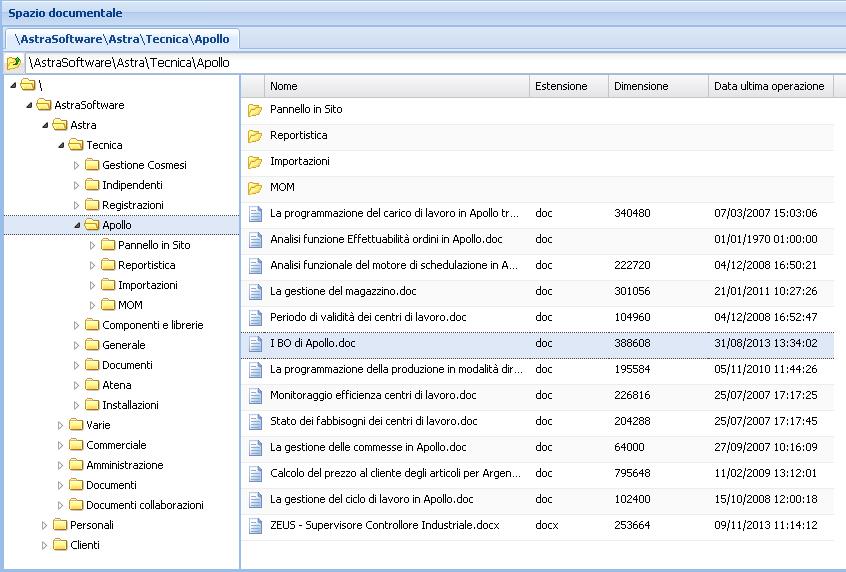The image size is (846, 572).
Task: Select Documenti folder under Tecnica in tree
Action: (127, 365)
